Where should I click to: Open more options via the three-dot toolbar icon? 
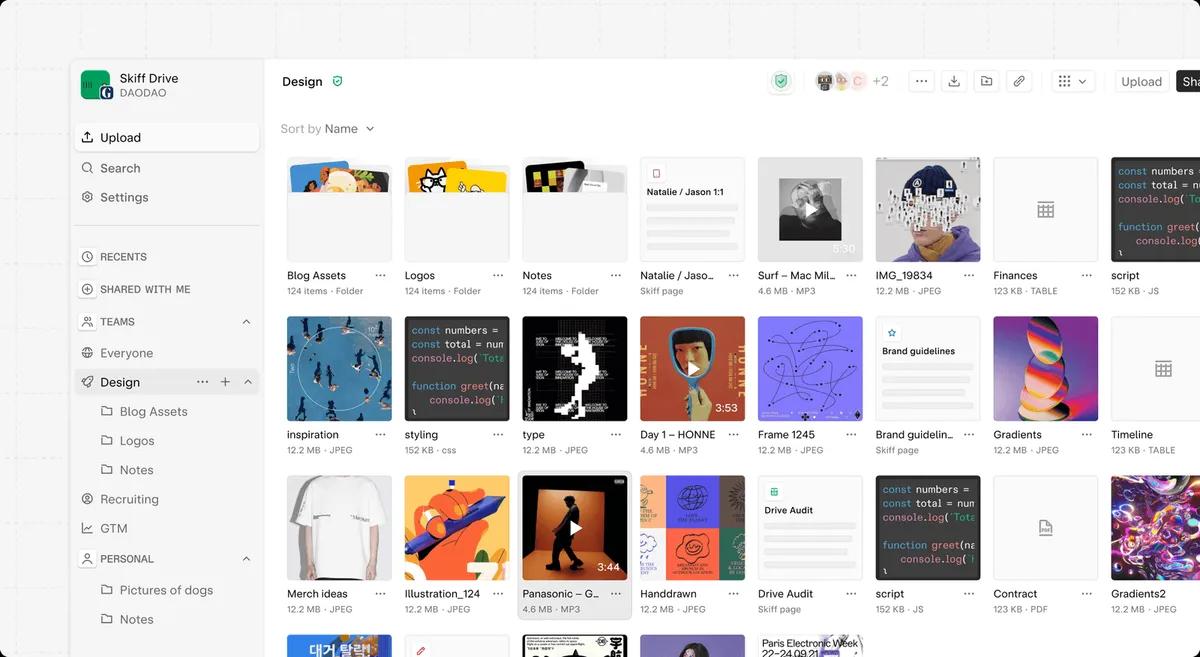coord(921,81)
